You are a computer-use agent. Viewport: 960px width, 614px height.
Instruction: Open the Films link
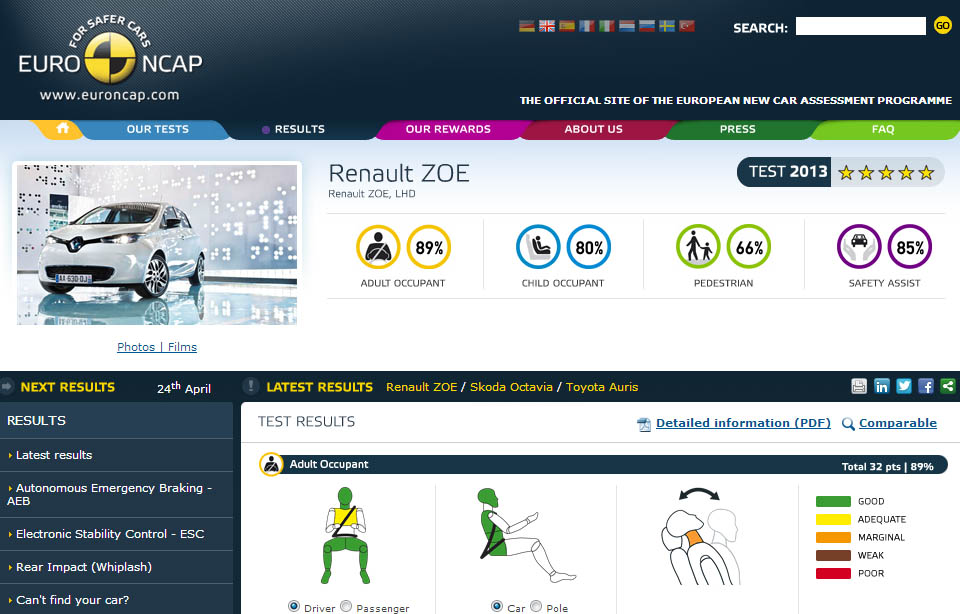182,347
